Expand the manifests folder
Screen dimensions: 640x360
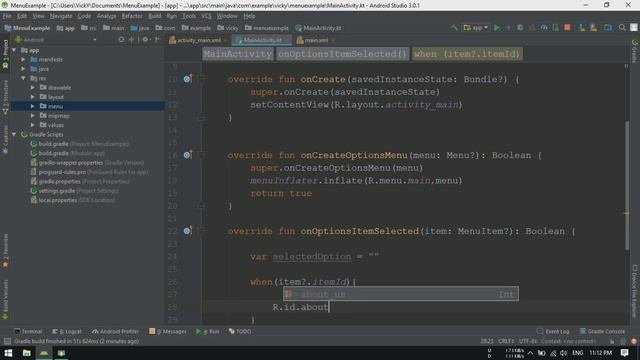pyautogui.click(x=23, y=60)
